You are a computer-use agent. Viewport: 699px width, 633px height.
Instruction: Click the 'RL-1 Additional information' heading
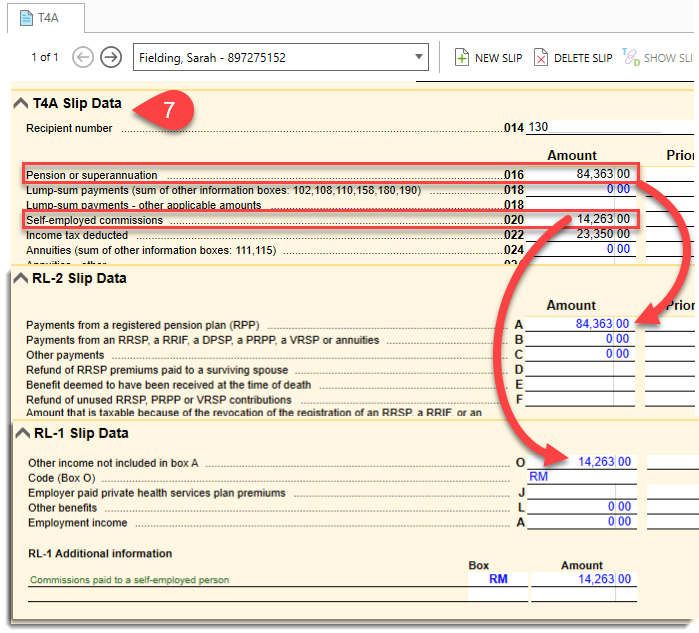100,553
